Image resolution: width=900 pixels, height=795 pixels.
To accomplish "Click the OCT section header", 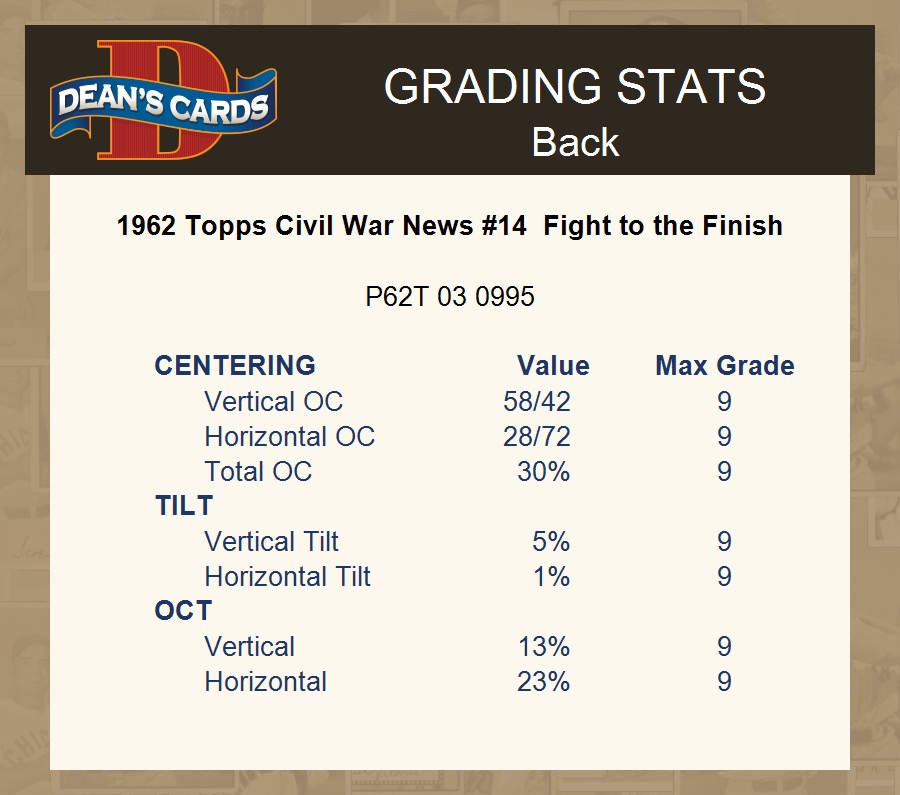I will tap(183, 611).
